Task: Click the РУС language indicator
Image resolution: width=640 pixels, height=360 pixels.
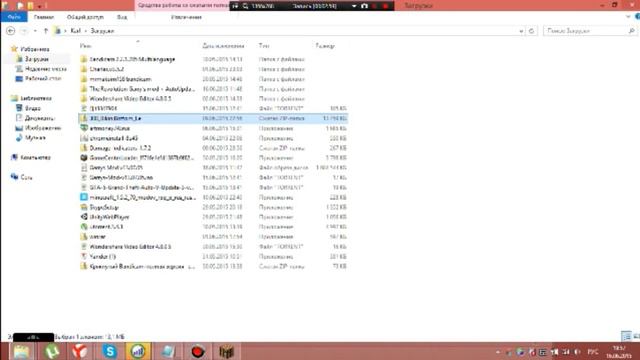Action: [x=593, y=351]
